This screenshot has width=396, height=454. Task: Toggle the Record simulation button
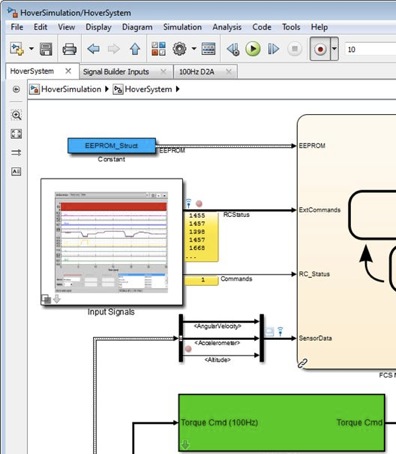pyautogui.click(x=320, y=49)
